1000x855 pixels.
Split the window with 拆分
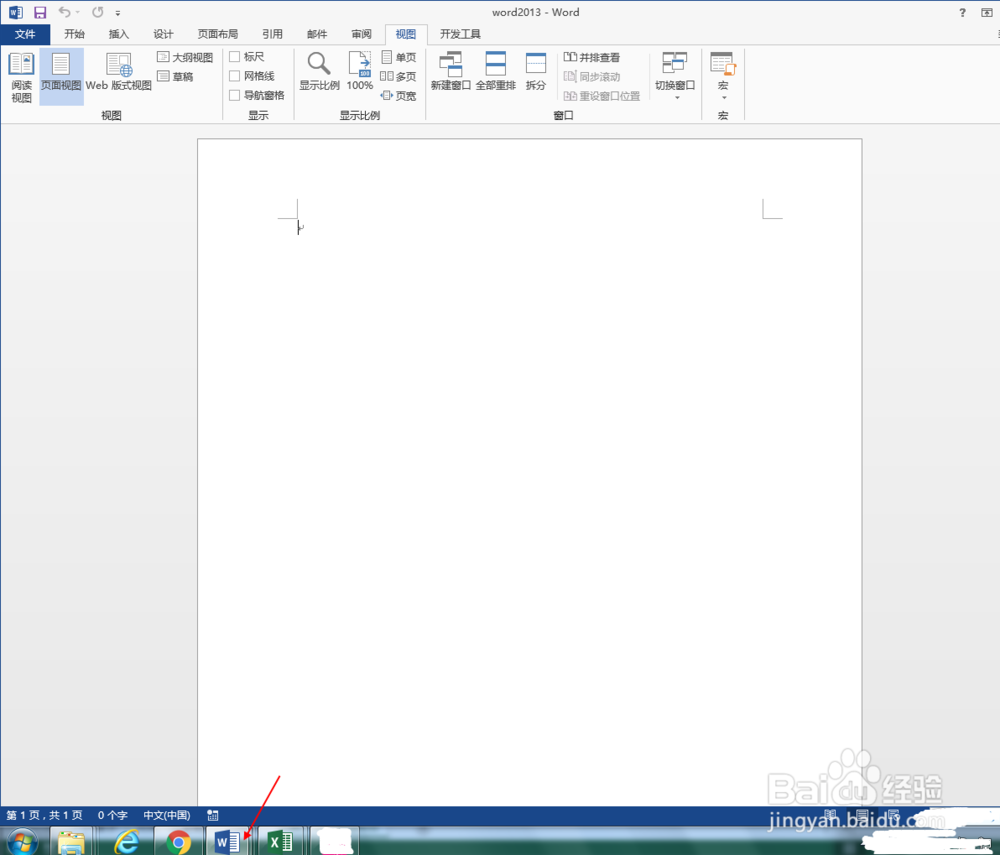(536, 71)
